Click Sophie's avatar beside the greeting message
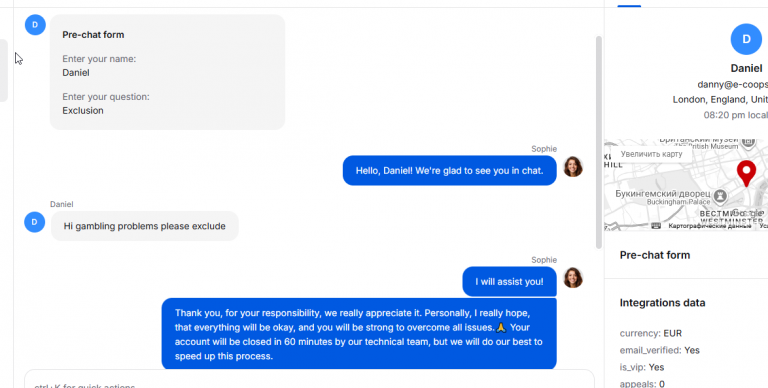Viewport: 768px width, 388px height. (573, 167)
